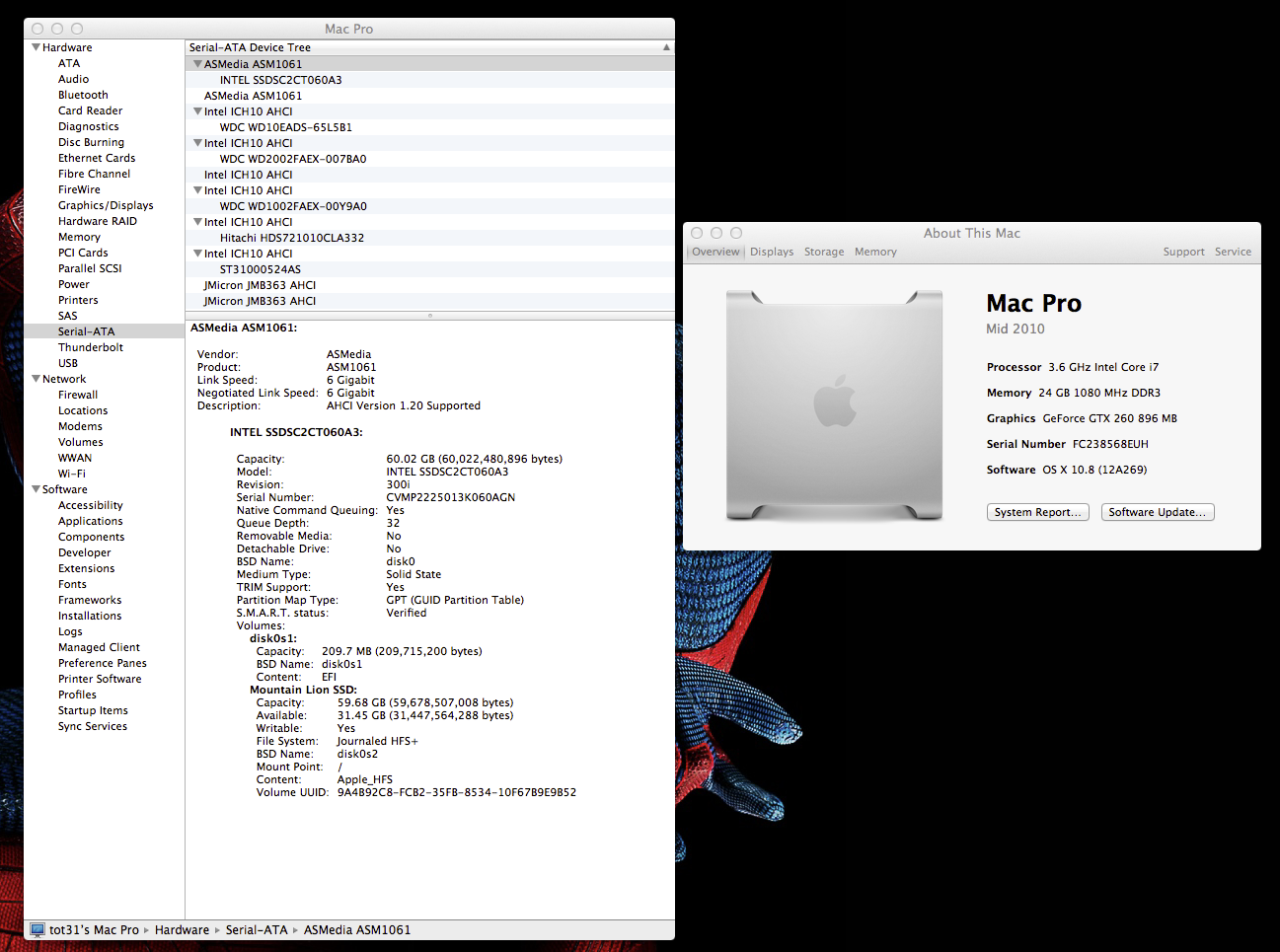The image size is (1280, 952).
Task: Select Applications under Software
Action: click(x=90, y=521)
